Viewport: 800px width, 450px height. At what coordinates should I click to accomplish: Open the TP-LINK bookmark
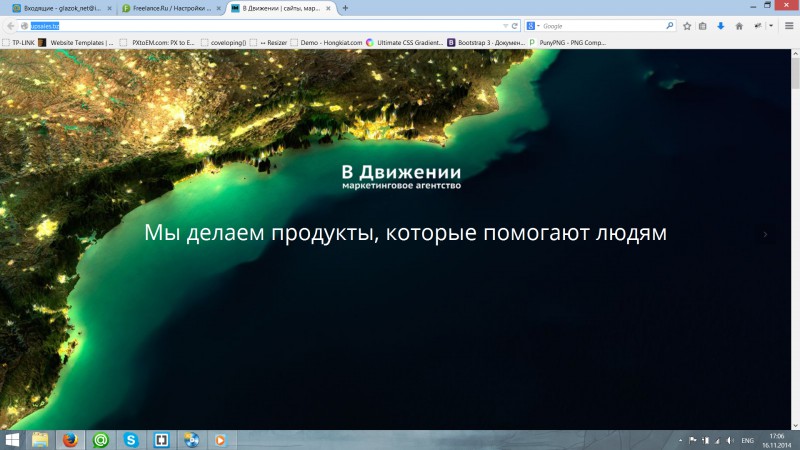[x=18, y=43]
